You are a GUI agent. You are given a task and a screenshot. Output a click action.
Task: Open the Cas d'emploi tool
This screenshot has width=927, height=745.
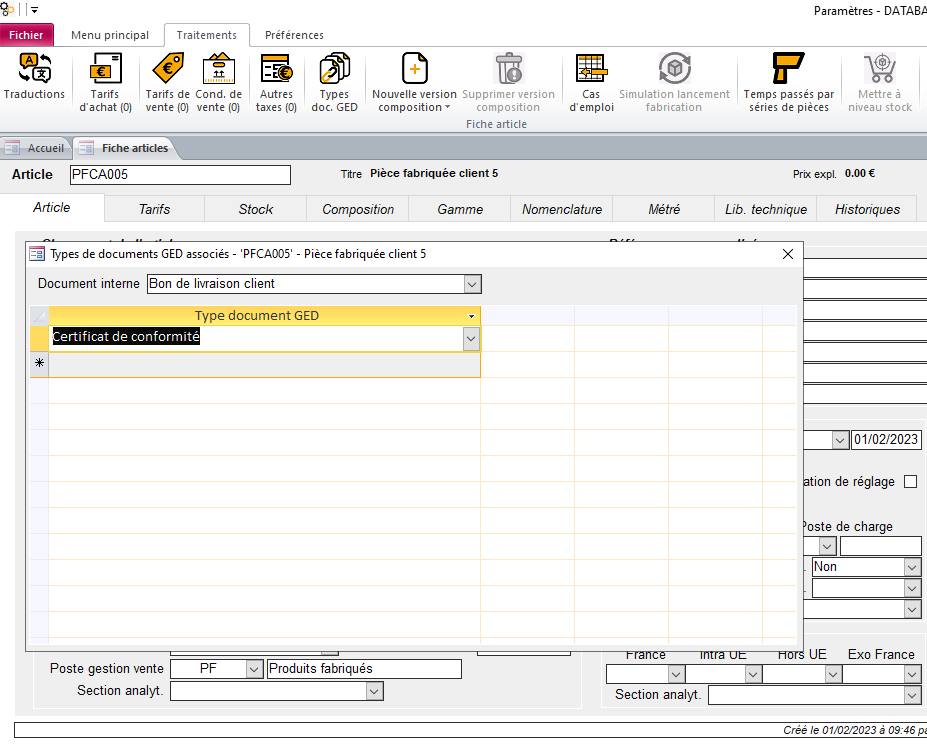coord(591,70)
